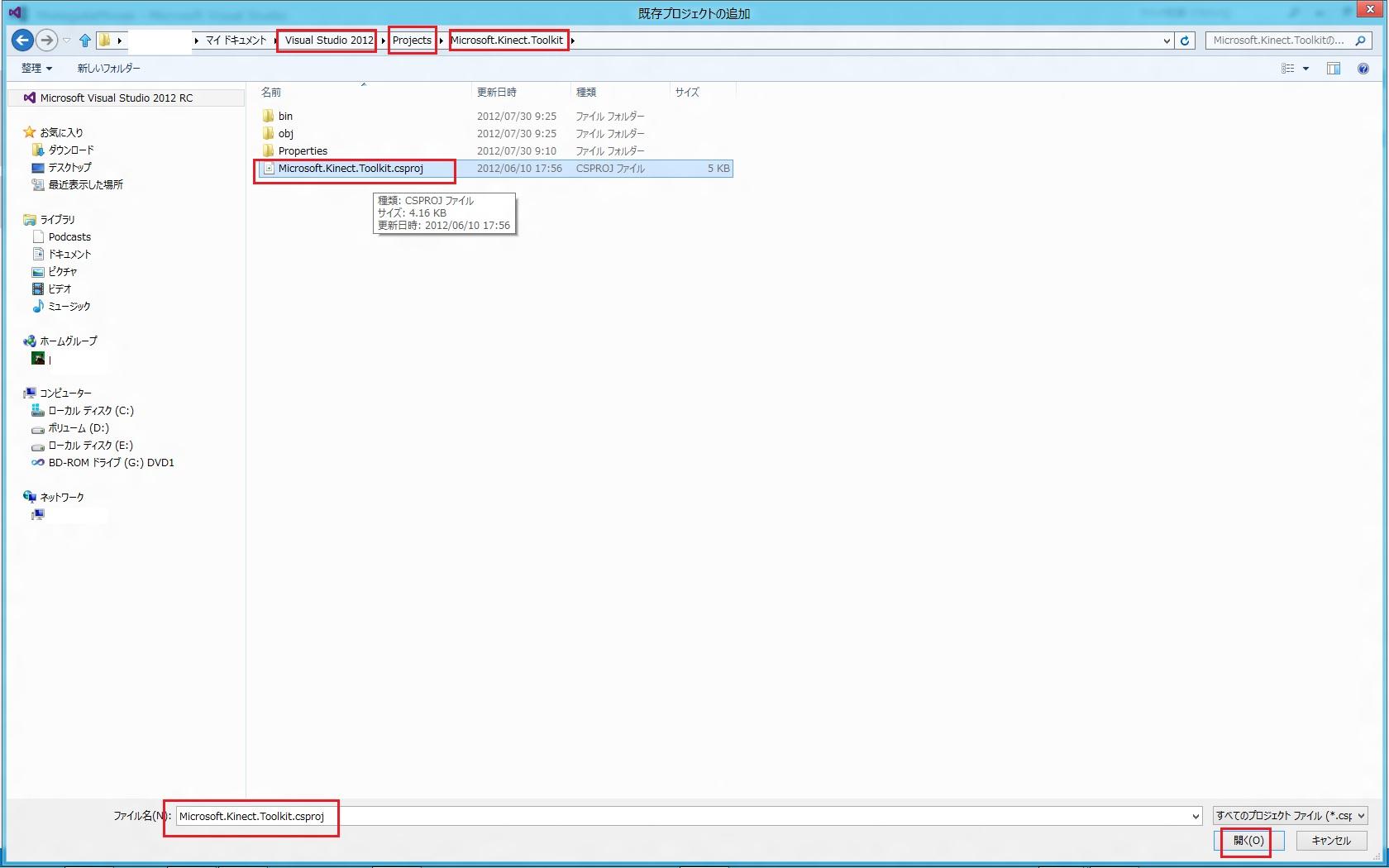1389x868 pixels.
Task: Click the キャンセル cancel button
Action: point(1331,841)
